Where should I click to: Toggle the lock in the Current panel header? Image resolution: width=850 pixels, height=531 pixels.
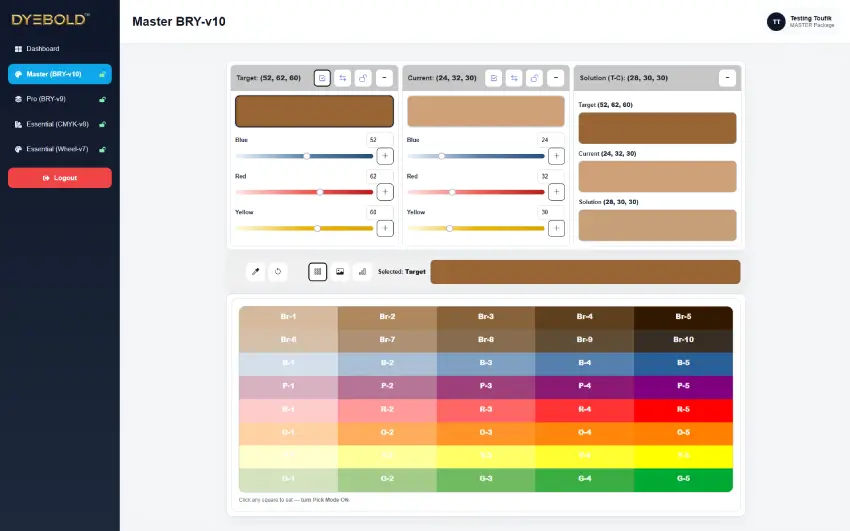click(x=535, y=78)
